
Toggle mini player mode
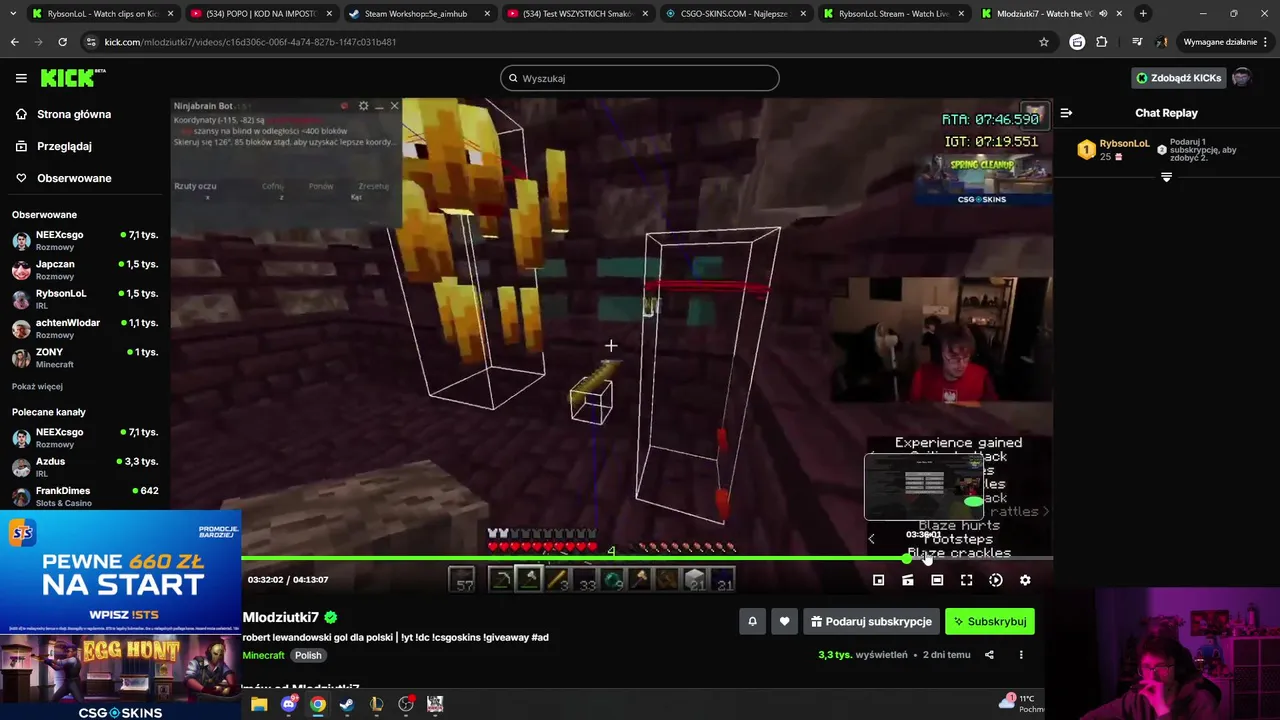[878, 580]
